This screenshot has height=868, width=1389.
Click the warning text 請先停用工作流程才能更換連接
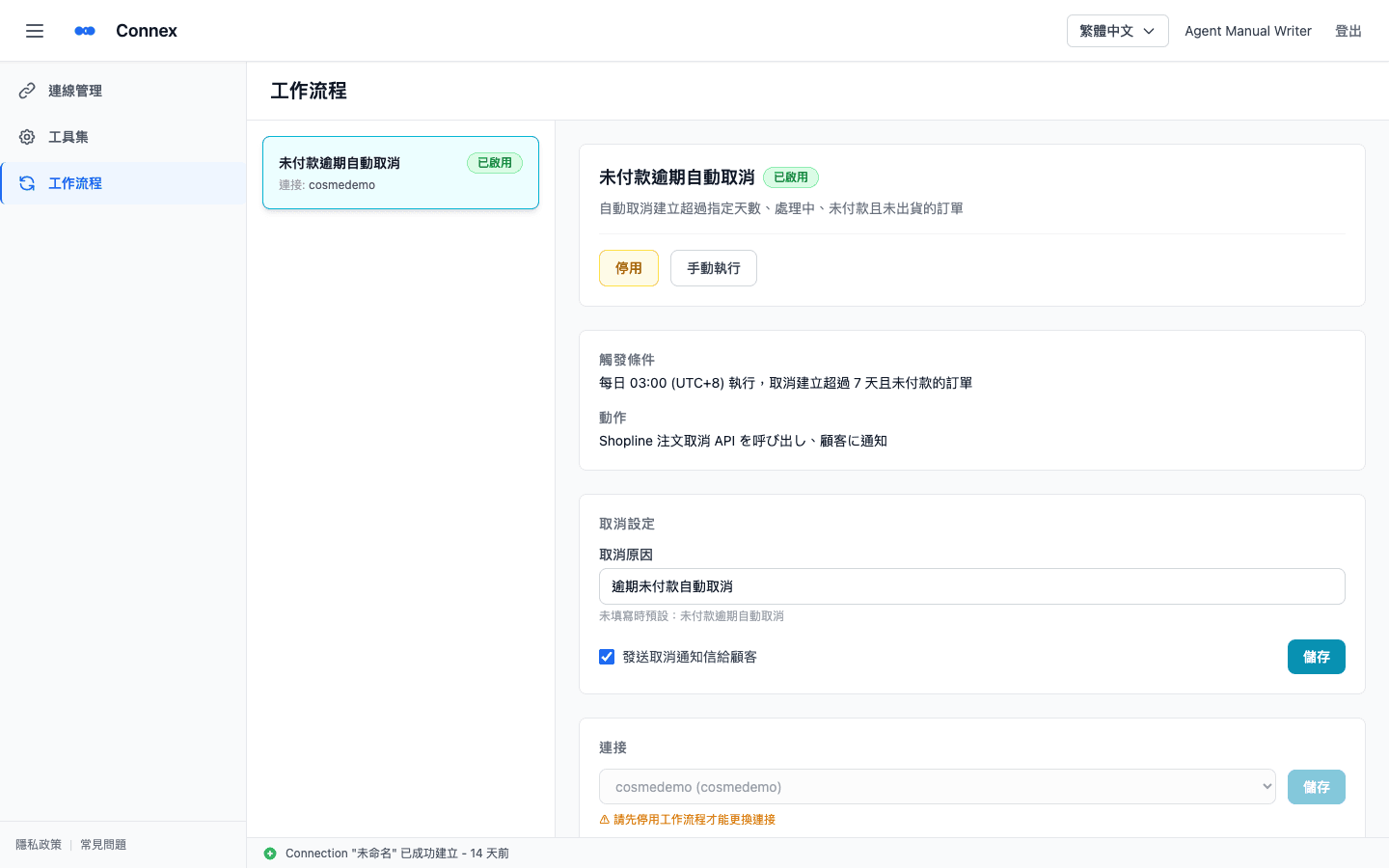tap(694, 820)
